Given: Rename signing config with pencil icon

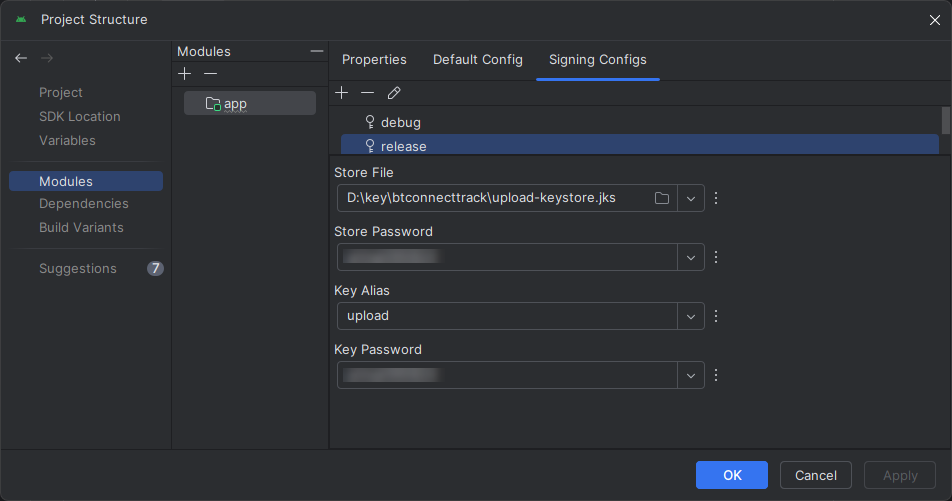Looking at the screenshot, I should tap(394, 93).
